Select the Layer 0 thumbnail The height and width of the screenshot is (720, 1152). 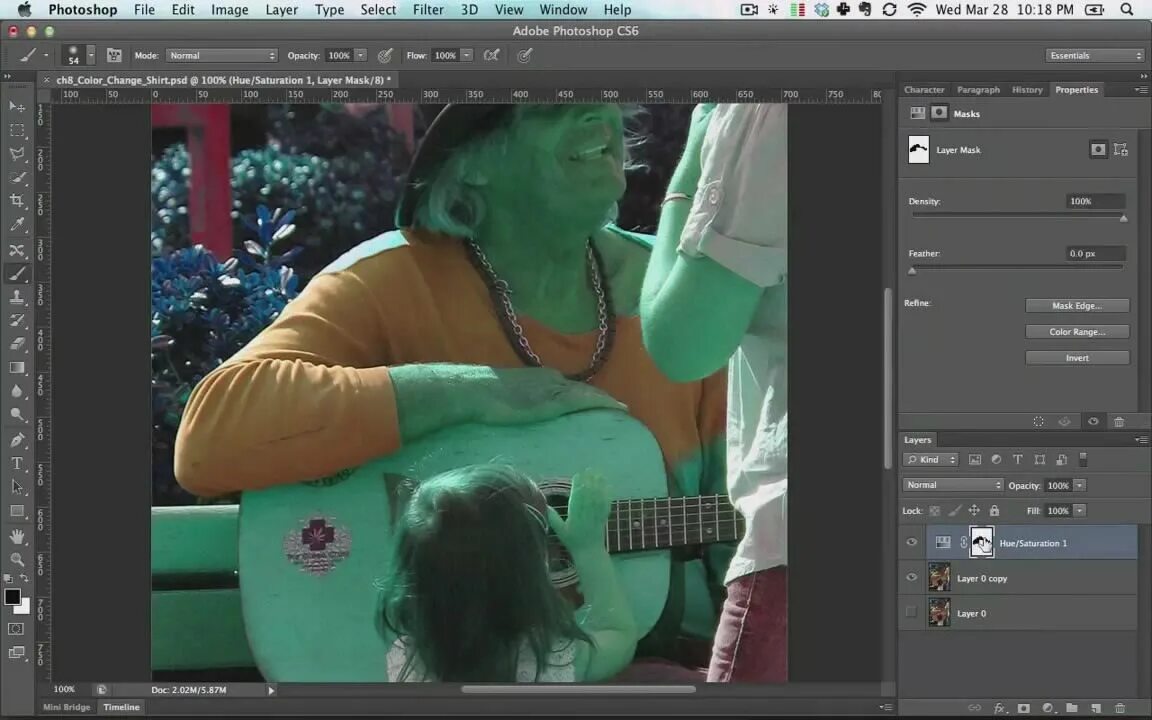click(939, 613)
